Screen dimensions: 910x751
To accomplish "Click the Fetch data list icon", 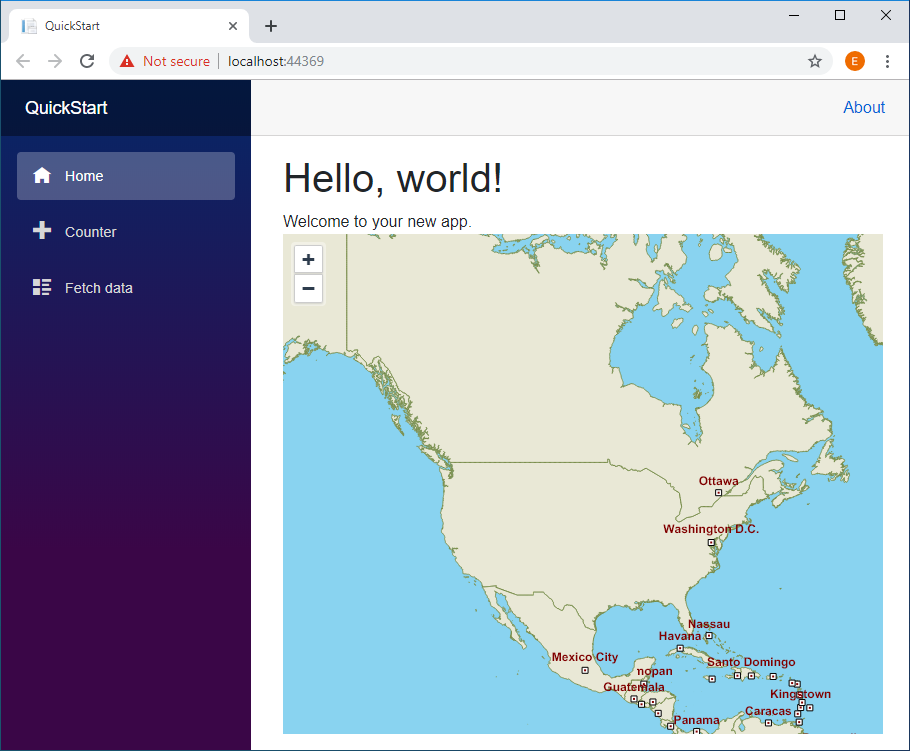I will (x=42, y=287).
